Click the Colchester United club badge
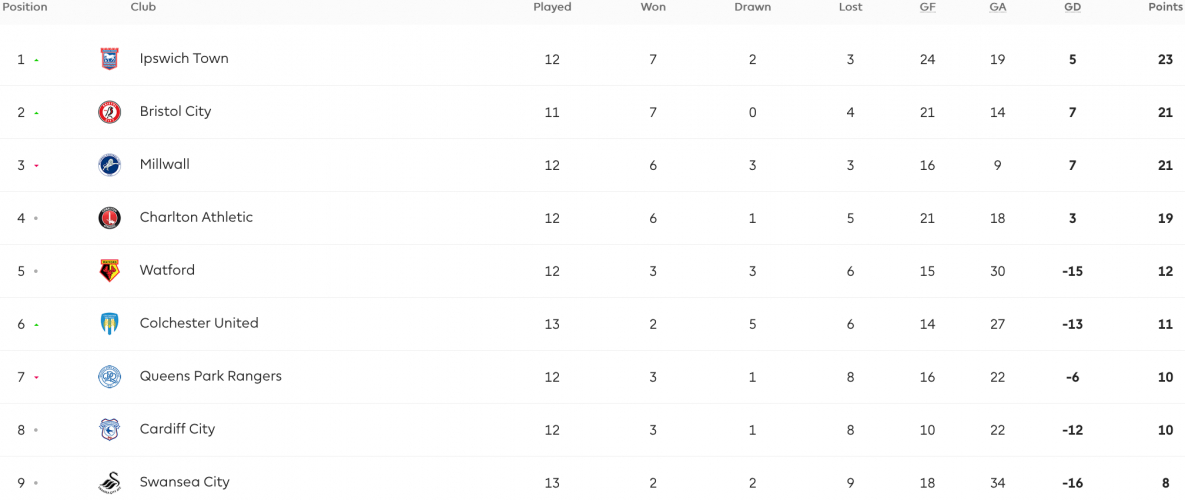Image resolution: width=1185 pixels, height=500 pixels. click(x=110, y=323)
